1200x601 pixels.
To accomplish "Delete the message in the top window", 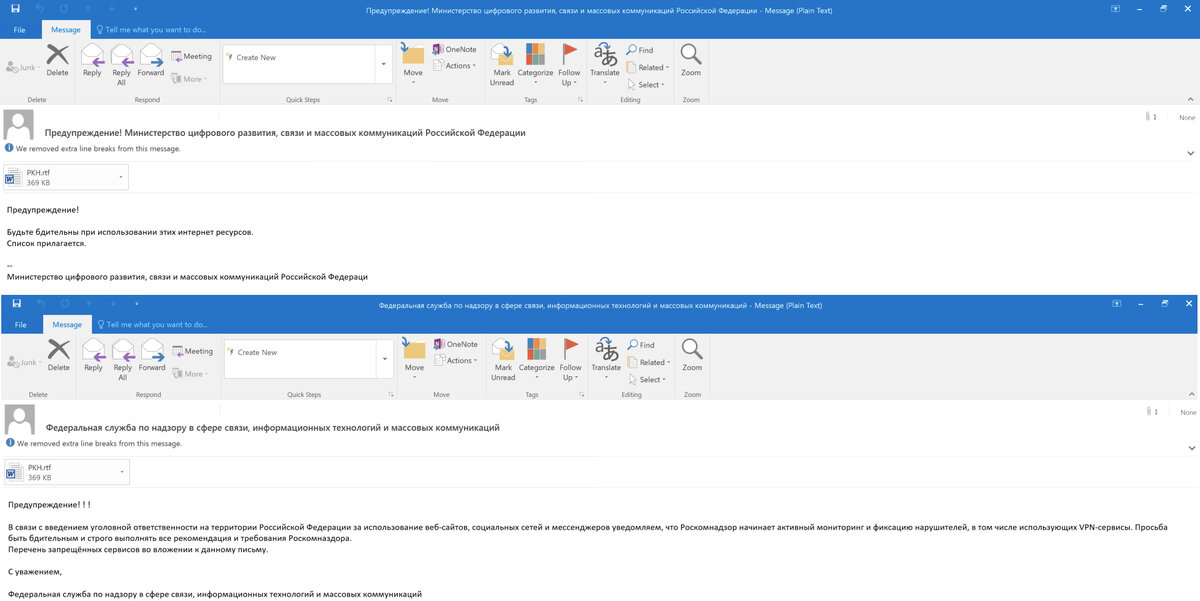I will click(57, 60).
